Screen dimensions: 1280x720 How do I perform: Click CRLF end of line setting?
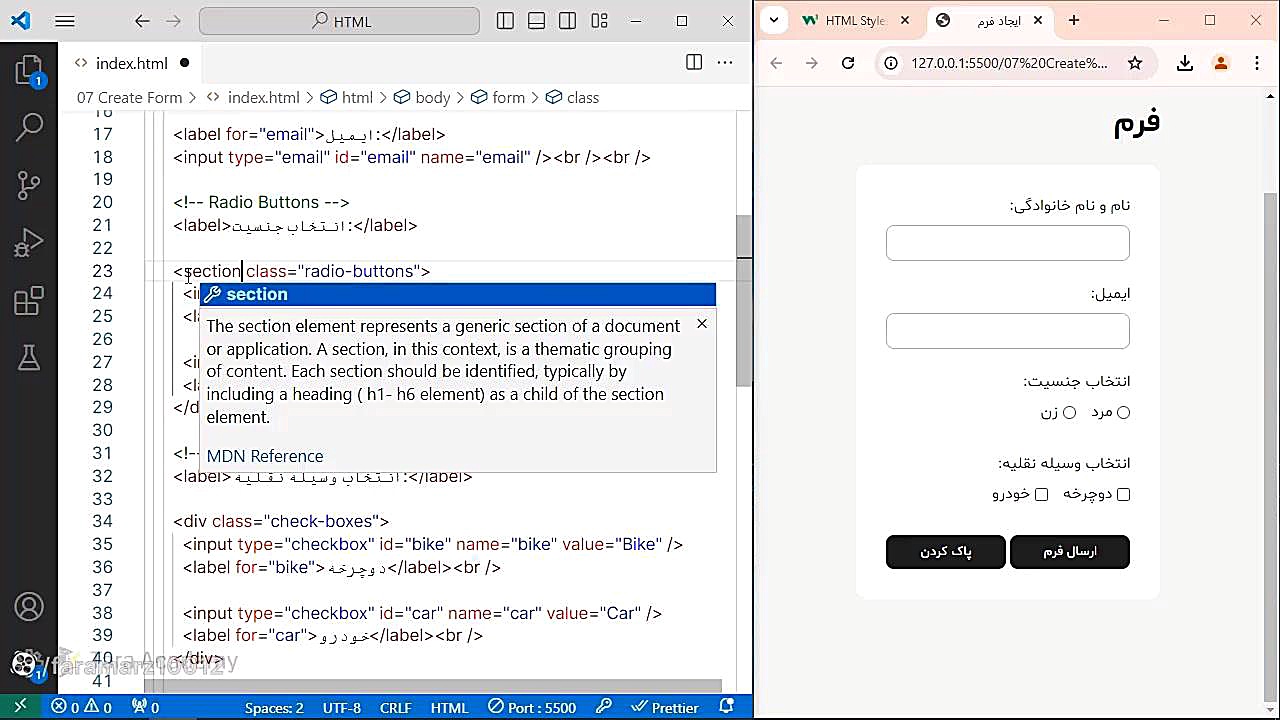[x=395, y=707]
